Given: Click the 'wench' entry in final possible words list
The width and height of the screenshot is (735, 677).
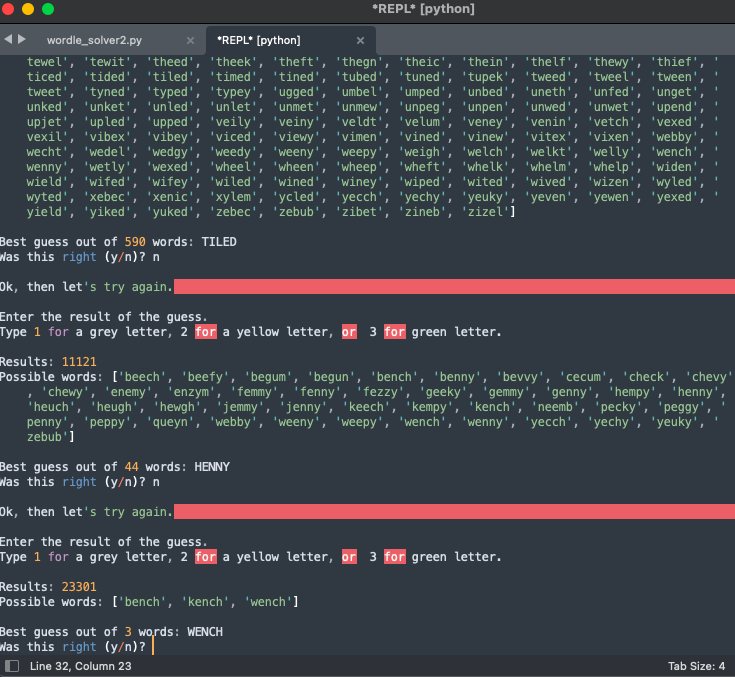Looking at the screenshot, I should coord(268,602).
